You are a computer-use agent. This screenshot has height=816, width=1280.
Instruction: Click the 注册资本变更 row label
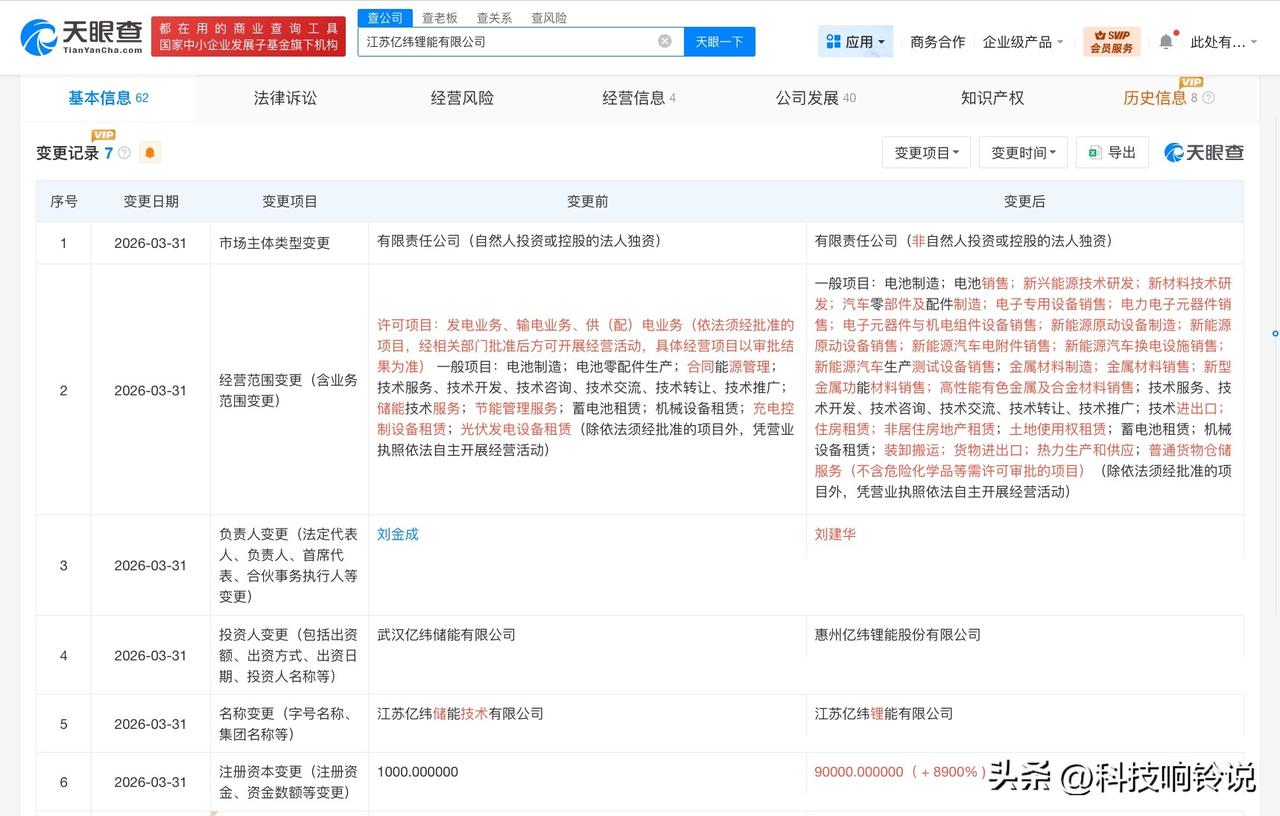click(288, 782)
